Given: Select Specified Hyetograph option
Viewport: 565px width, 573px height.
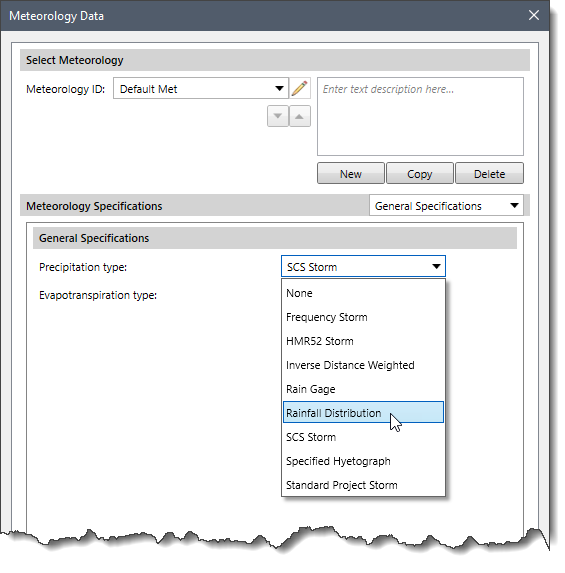Looking at the screenshot, I should [x=363, y=461].
